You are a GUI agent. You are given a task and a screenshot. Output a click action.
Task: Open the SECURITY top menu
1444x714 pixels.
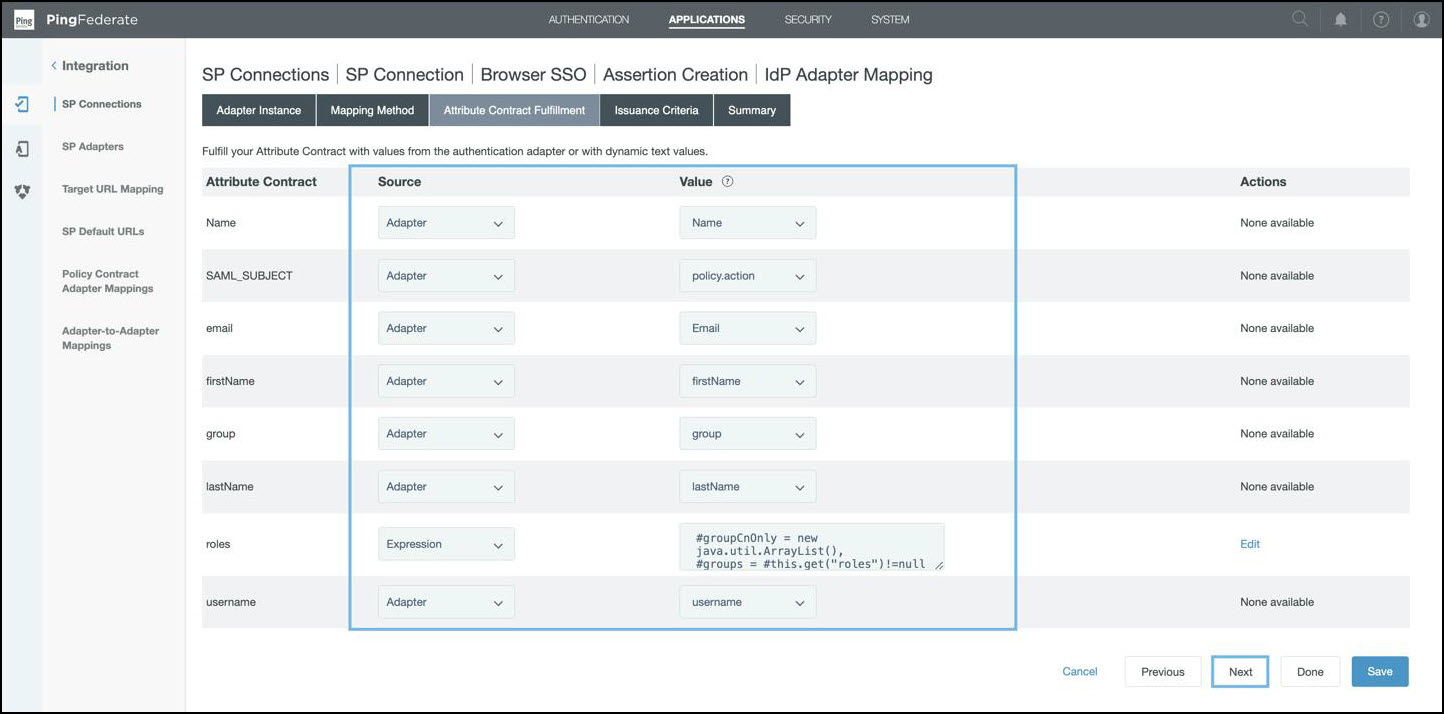tap(807, 20)
